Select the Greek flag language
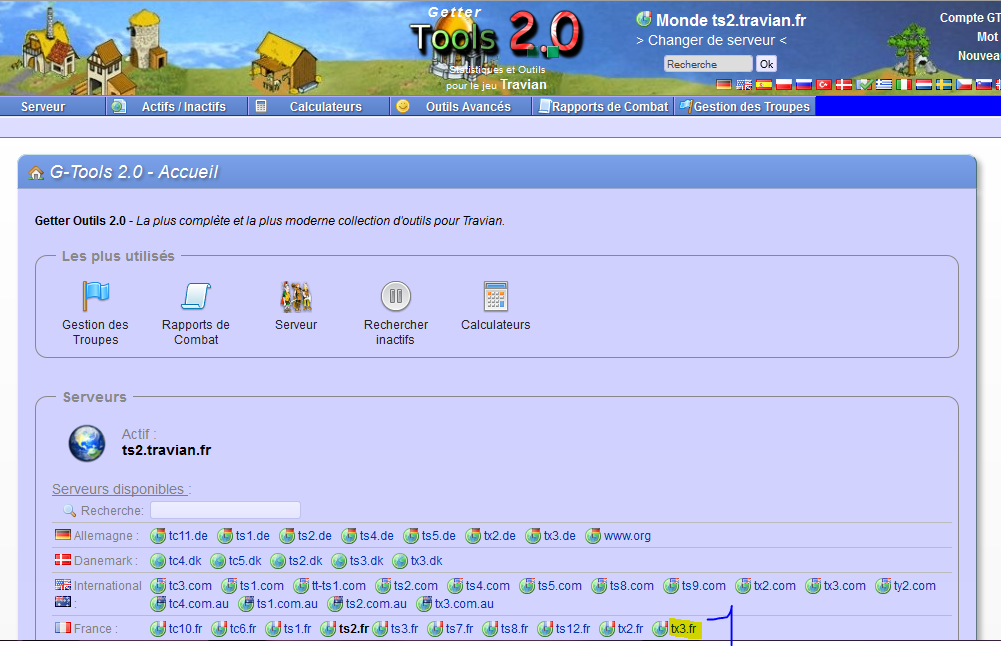This screenshot has width=1001, height=646. point(884,84)
